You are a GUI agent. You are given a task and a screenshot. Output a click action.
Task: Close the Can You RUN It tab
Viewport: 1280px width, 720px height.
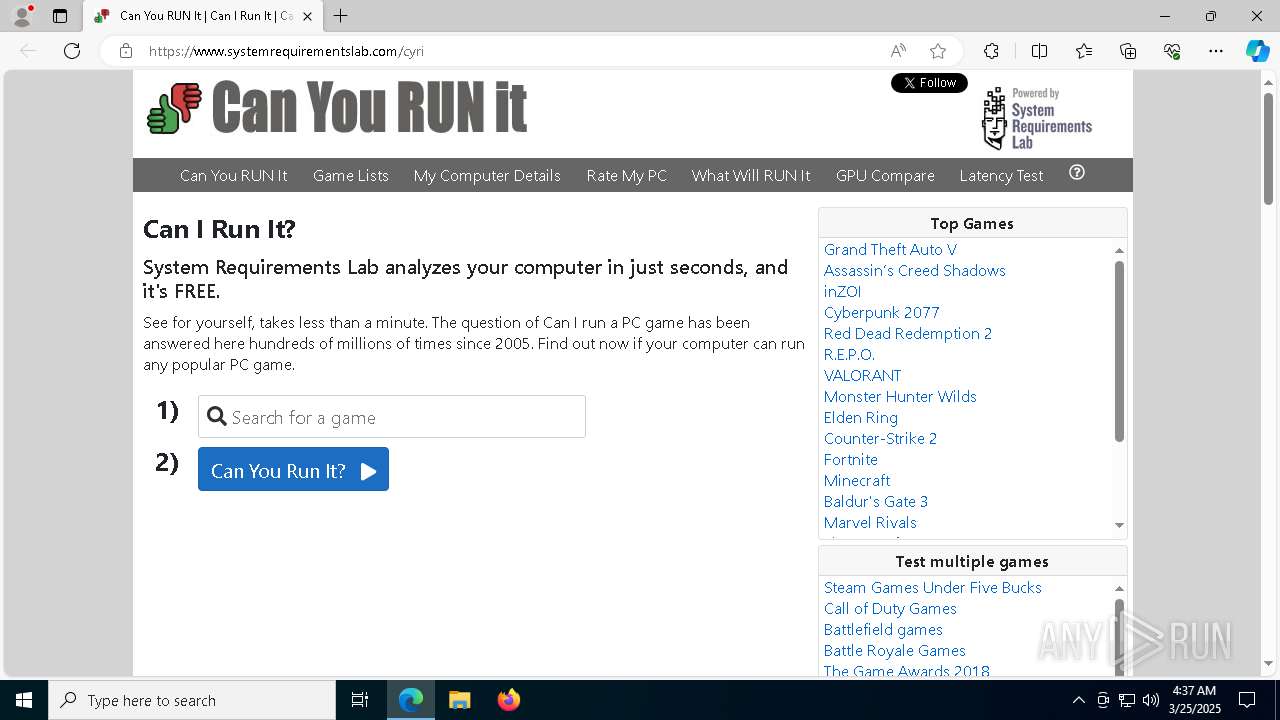pyautogui.click(x=307, y=16)
